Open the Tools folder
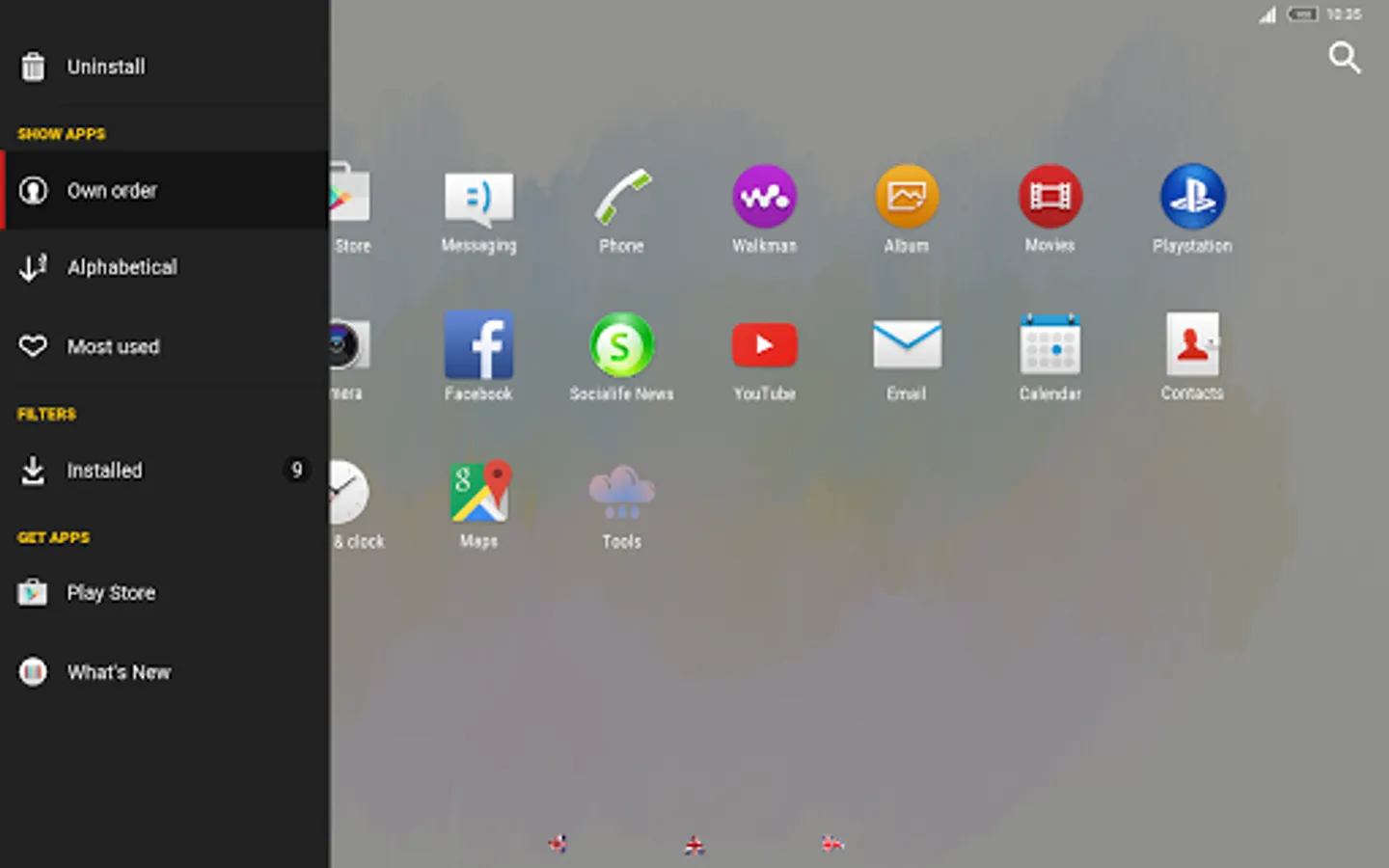The image size is (1389, 868). (621, 507)
